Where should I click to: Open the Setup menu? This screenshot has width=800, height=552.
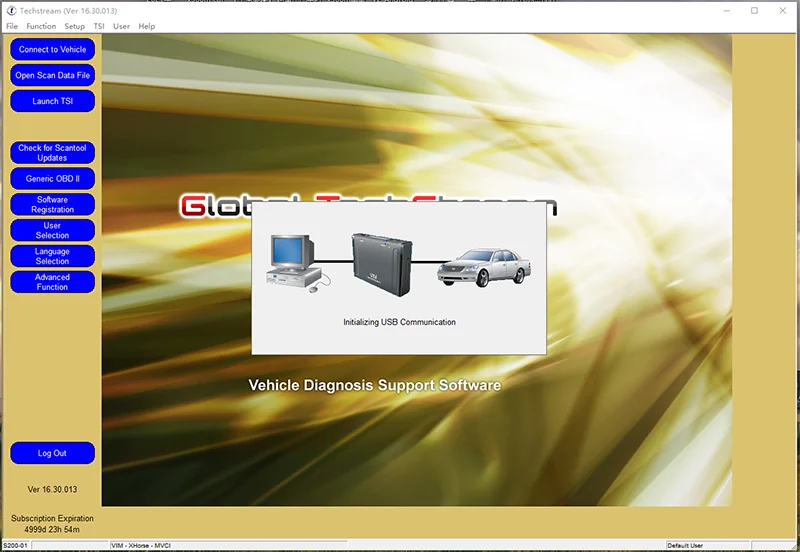click(x=74, y=26)
